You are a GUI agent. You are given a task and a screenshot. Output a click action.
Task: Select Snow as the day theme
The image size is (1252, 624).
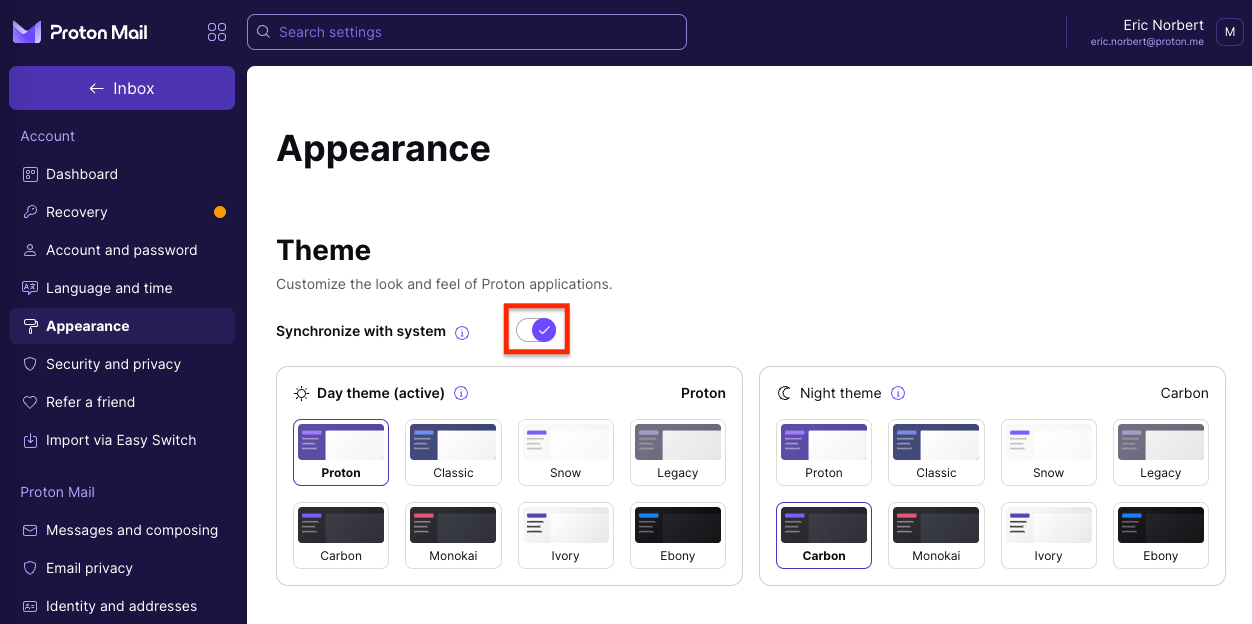coord(565,452)
